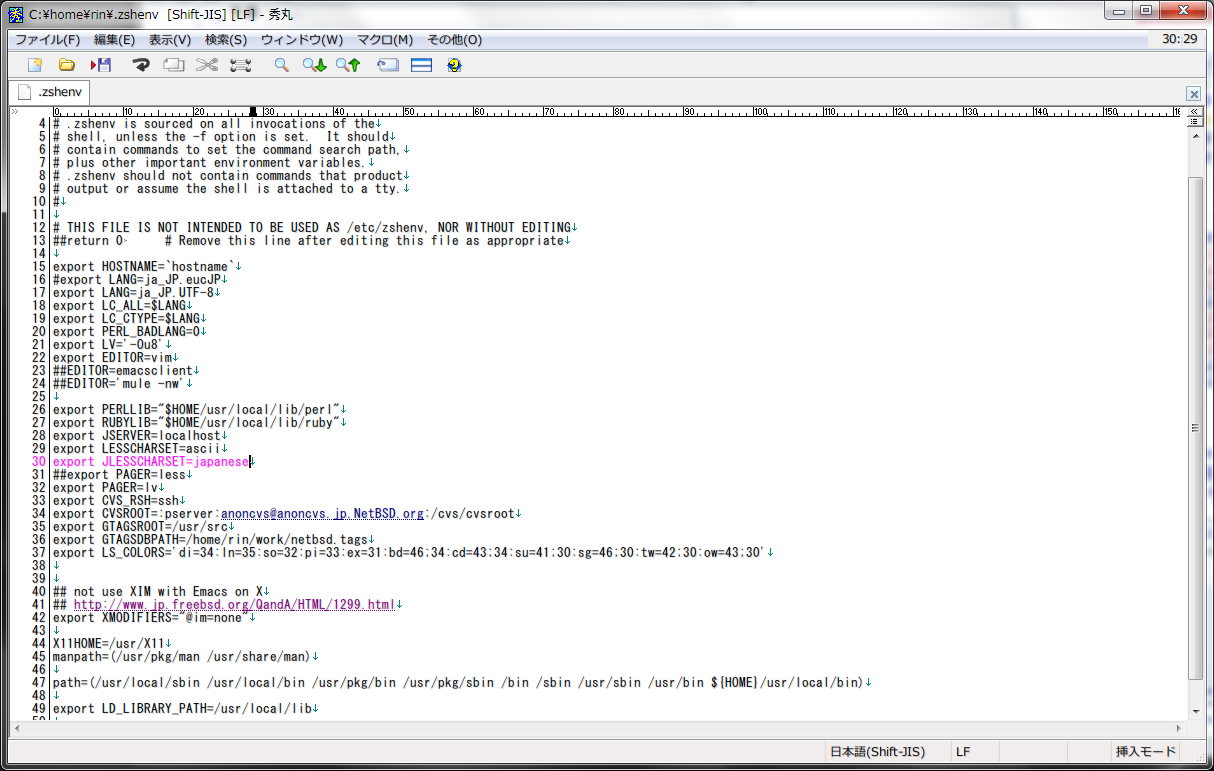Open the 検索(S) menu
Screen dimensions: 1214x771
click(226, 40)
